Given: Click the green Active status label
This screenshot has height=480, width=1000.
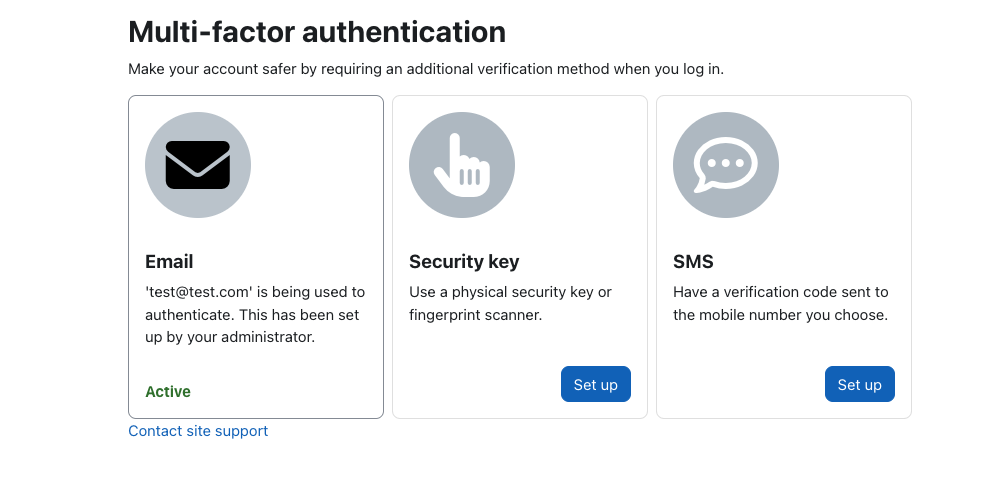Looking at the screenshot, I should (168, 391).
